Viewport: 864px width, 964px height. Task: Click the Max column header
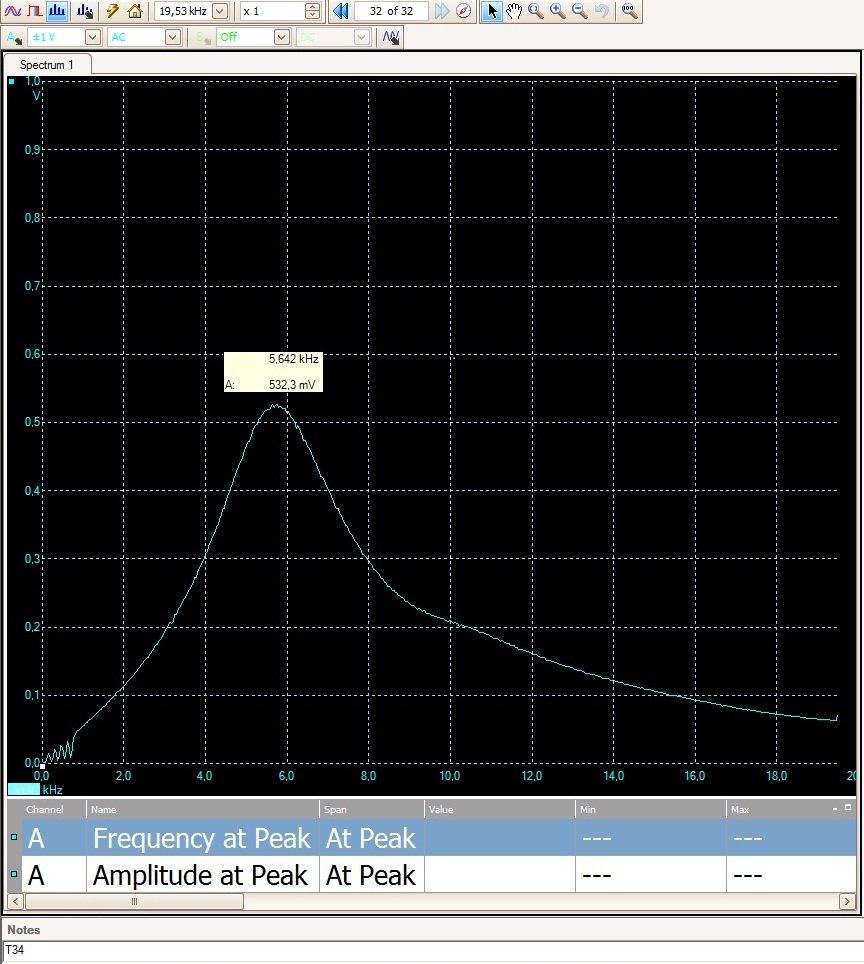(778, 810)
